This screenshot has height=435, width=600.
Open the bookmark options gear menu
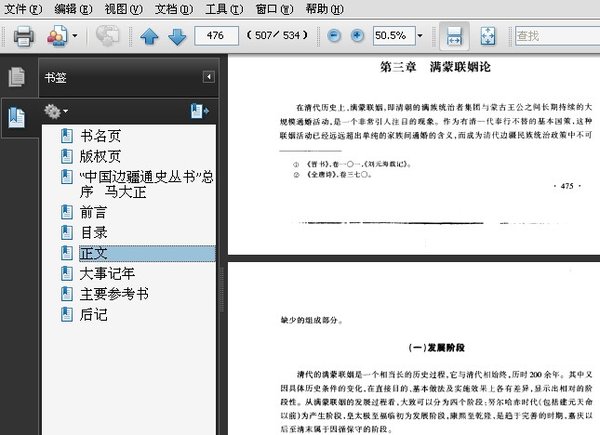[x=55, y=111]
